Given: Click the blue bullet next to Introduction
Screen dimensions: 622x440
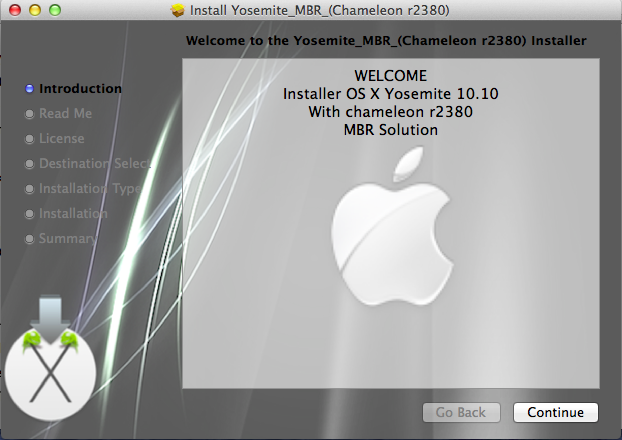Looking at the screenshot, I should pyautogui.click(x=29, y=89).
